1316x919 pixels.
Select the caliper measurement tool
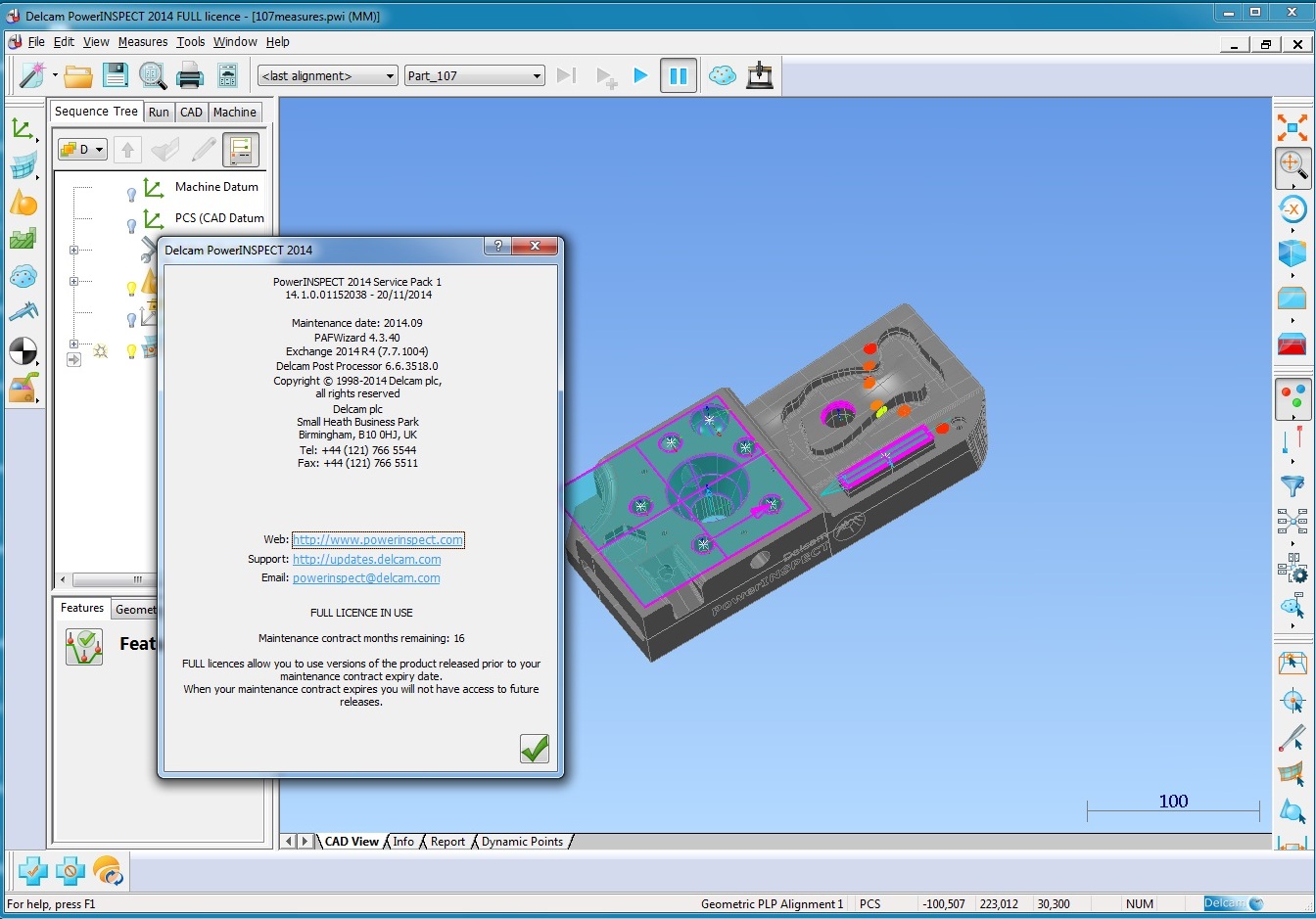(x=23, y=312)
